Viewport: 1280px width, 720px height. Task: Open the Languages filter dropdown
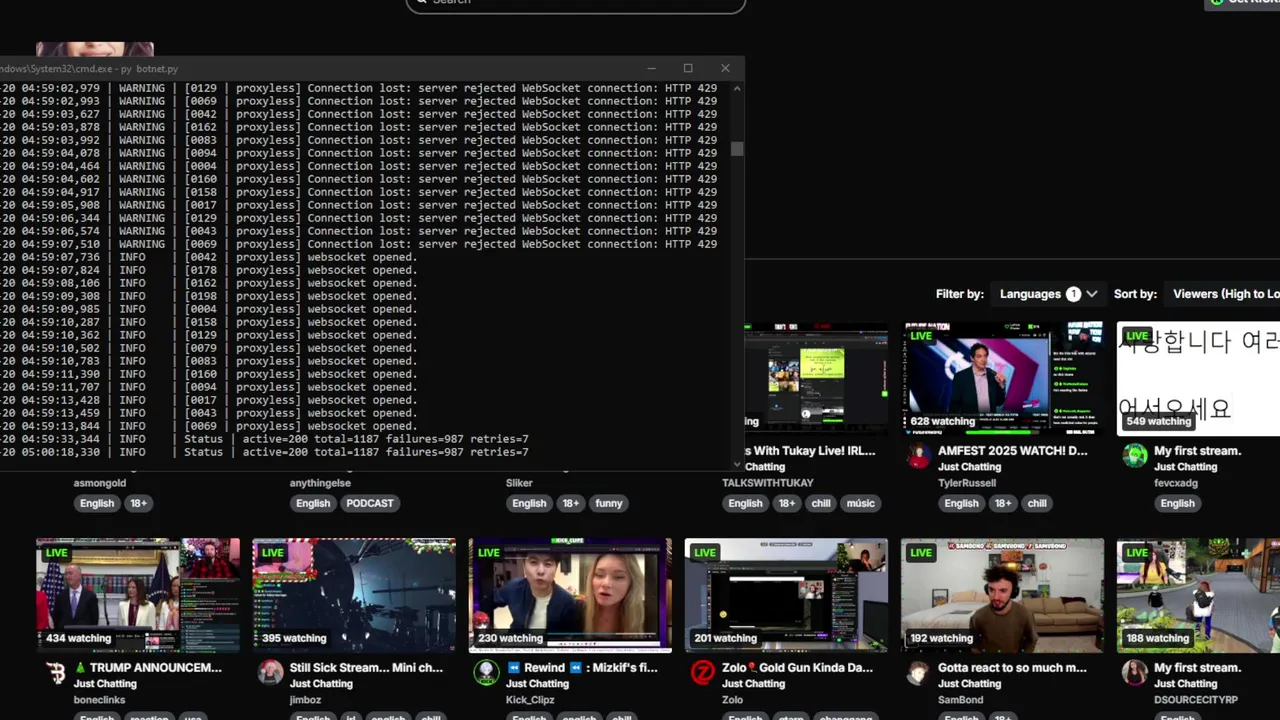click(1048, 294)
